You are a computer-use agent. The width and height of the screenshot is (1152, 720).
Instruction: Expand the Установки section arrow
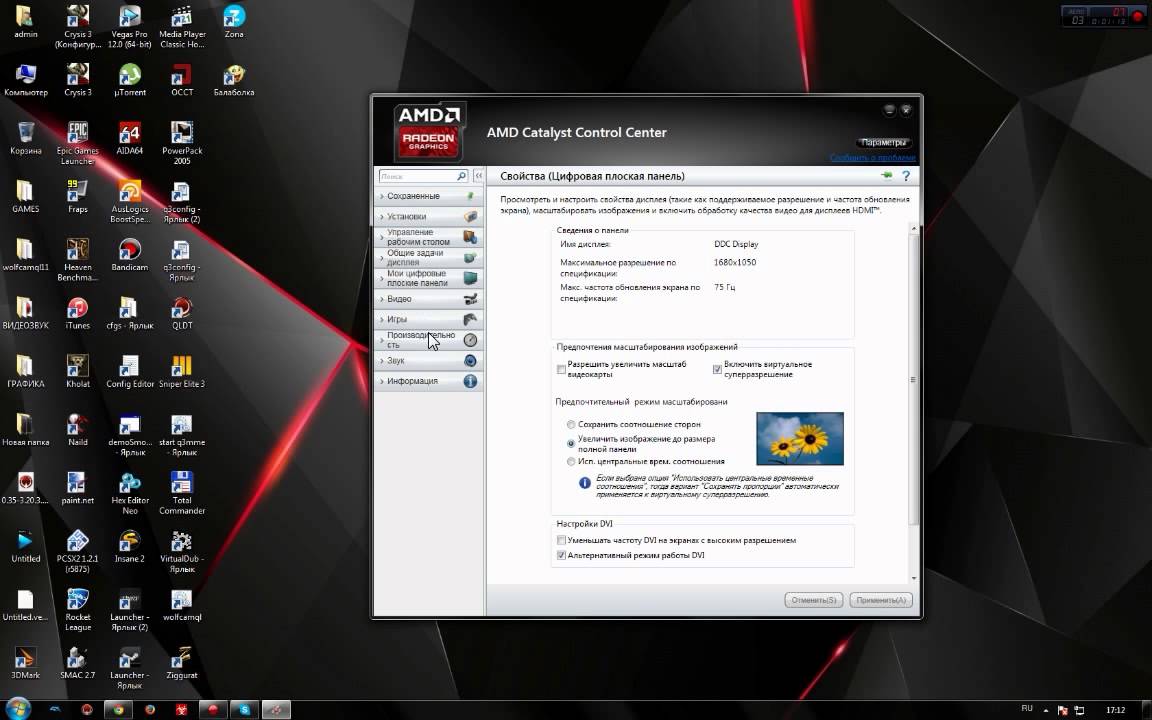[x=381, y=217]
